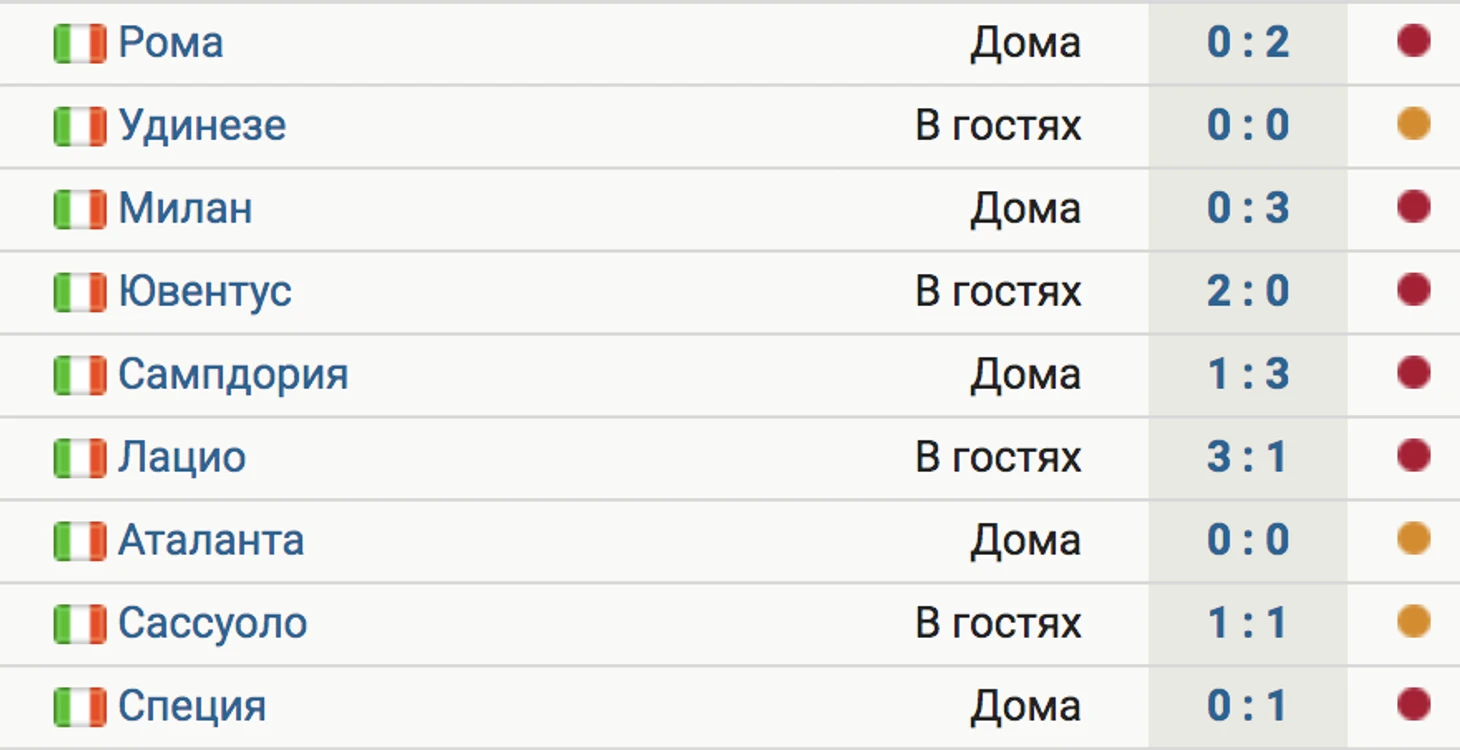The height and width of the screenshot is (750, 1460).
Task: Open the Удинезе team link
Action: pyautogui.click(x=202, y=126)
